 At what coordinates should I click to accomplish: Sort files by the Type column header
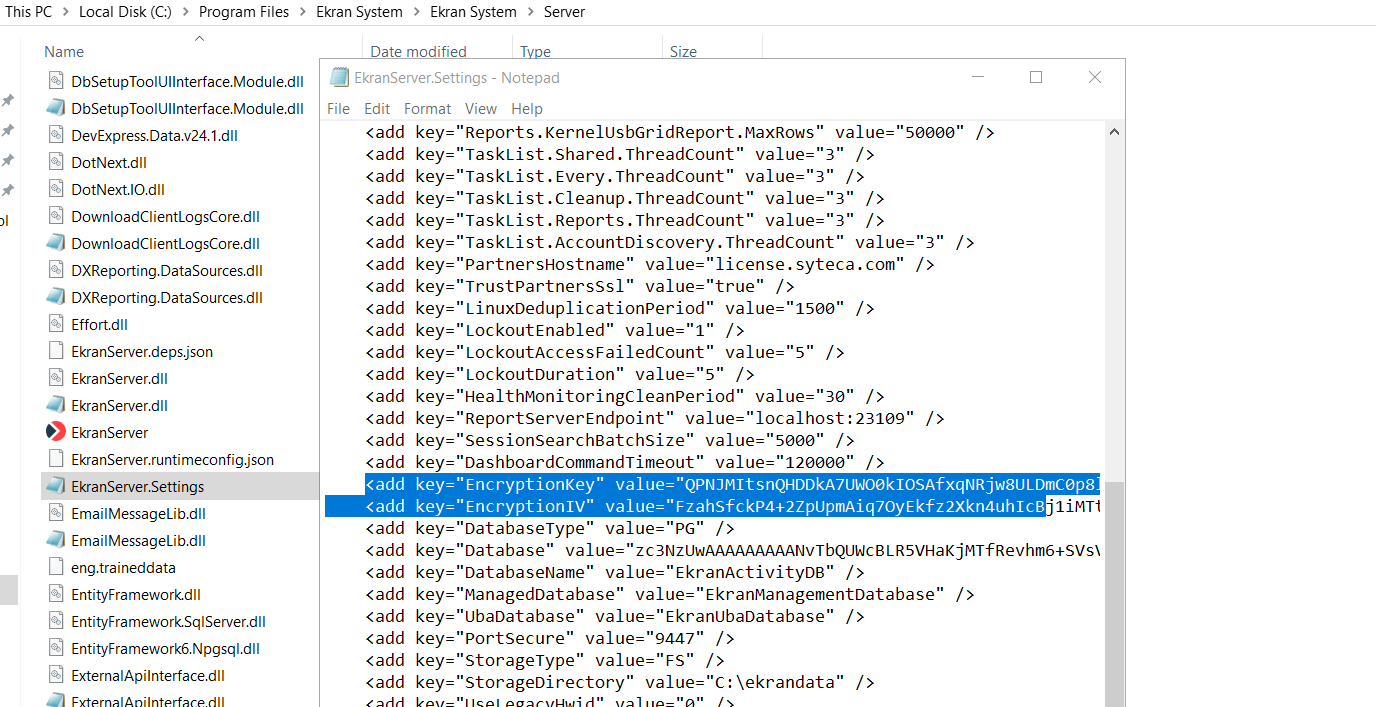pyautogui.click(x=535, y=51)
